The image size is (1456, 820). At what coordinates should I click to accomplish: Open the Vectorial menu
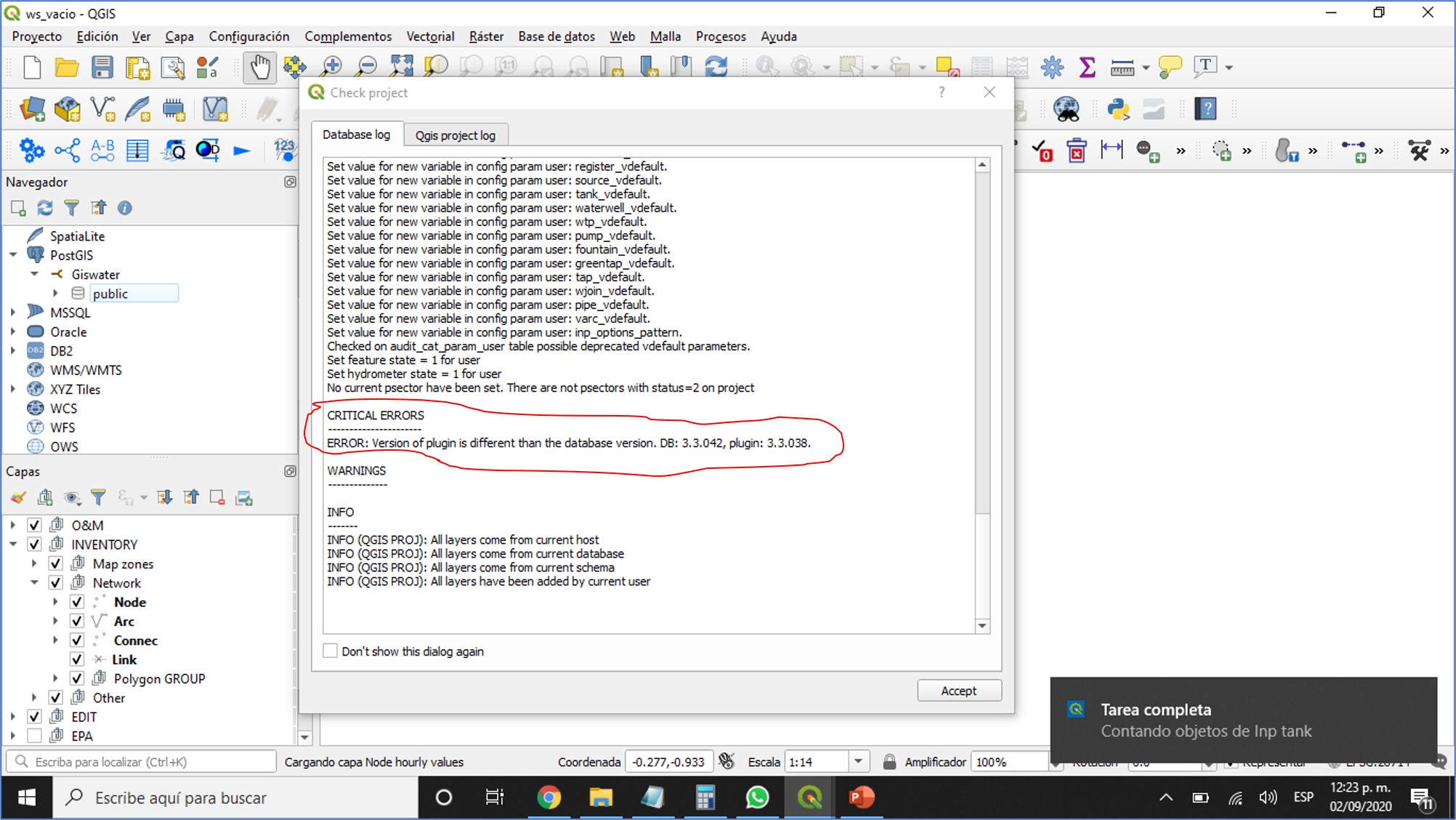(x=430, y=36)
